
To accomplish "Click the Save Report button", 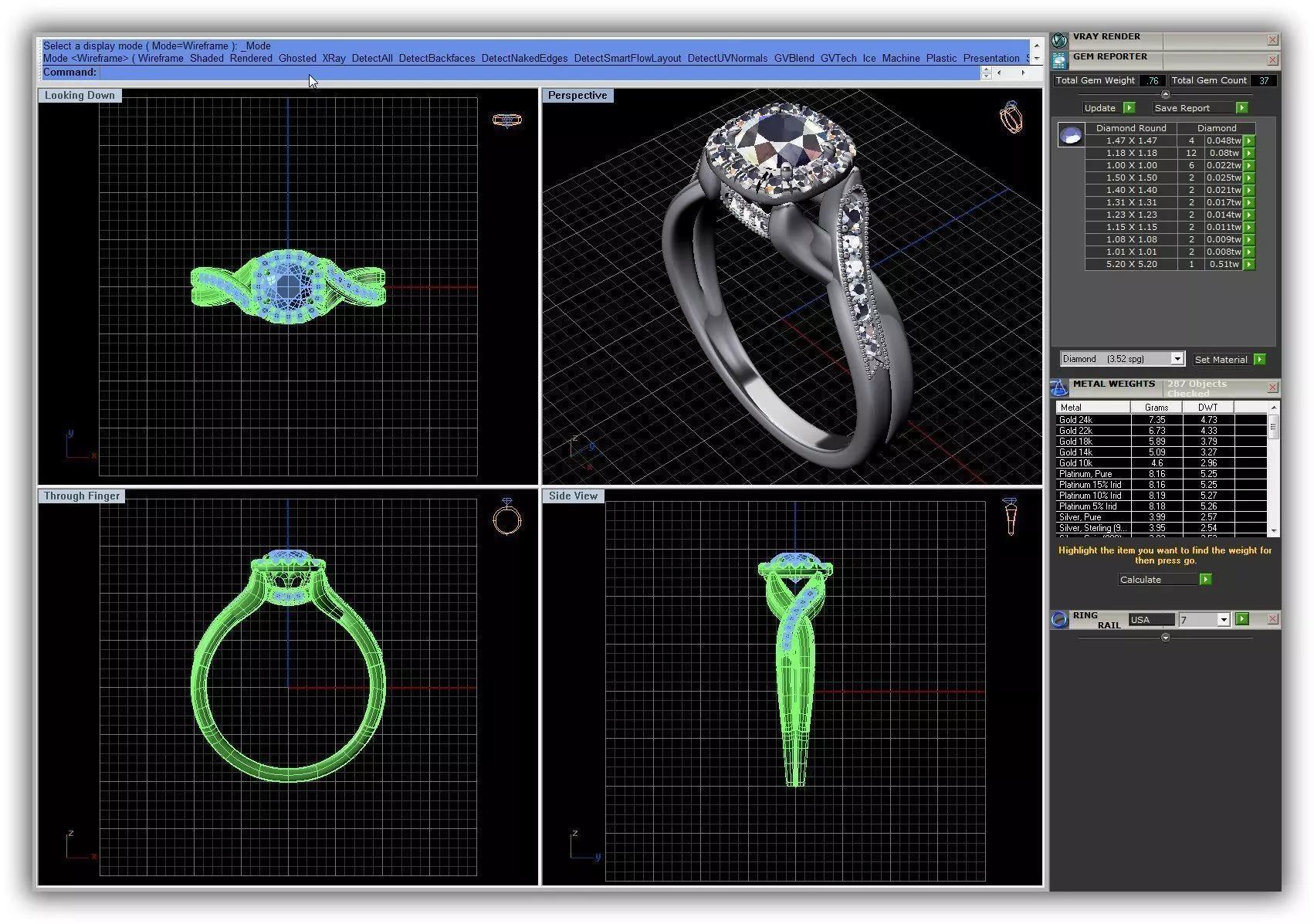I will 1200,108.
